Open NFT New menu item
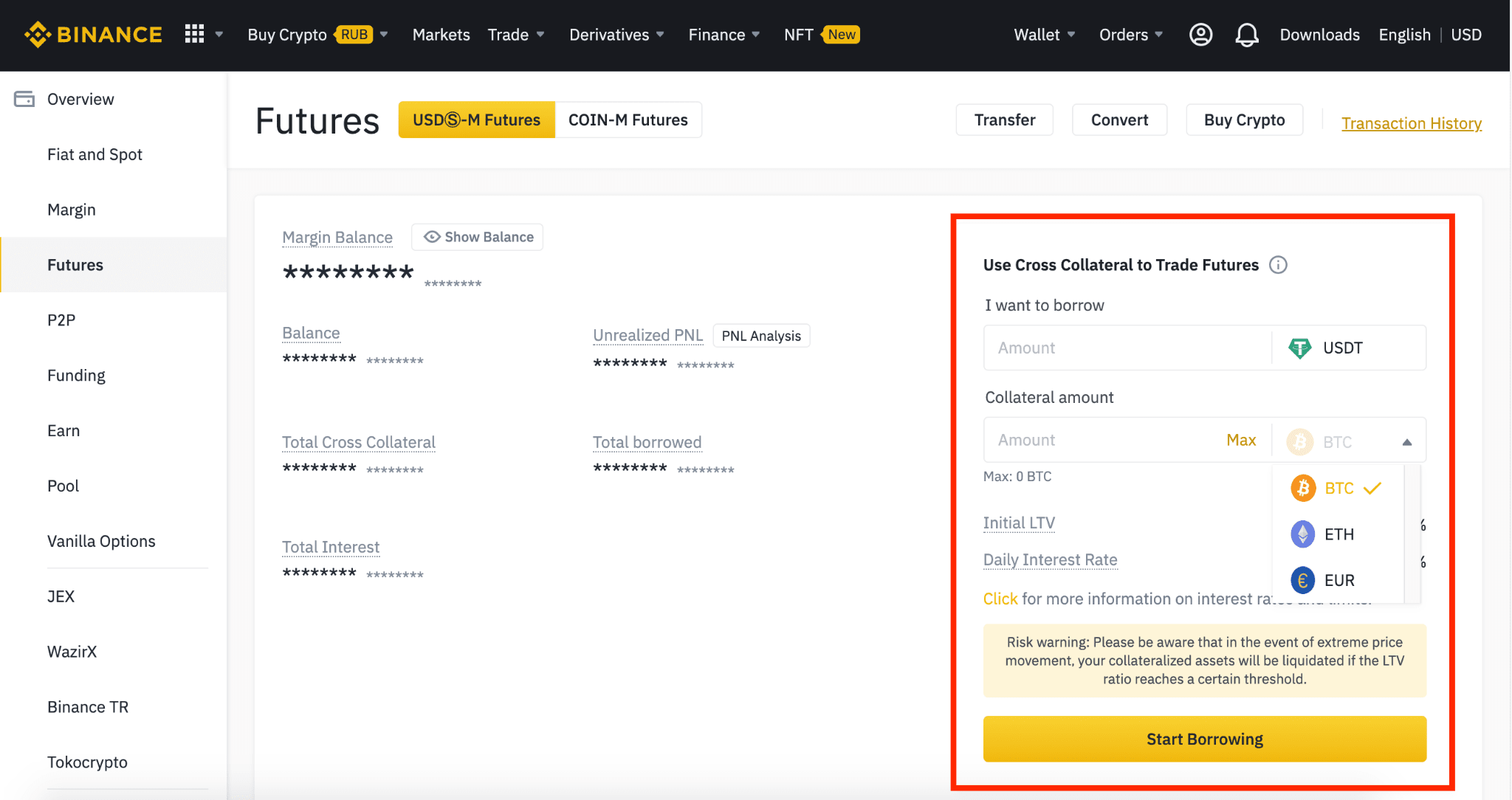Image resolution: width=1512 pixels, height=800 pixels. (x=822, y=35)
